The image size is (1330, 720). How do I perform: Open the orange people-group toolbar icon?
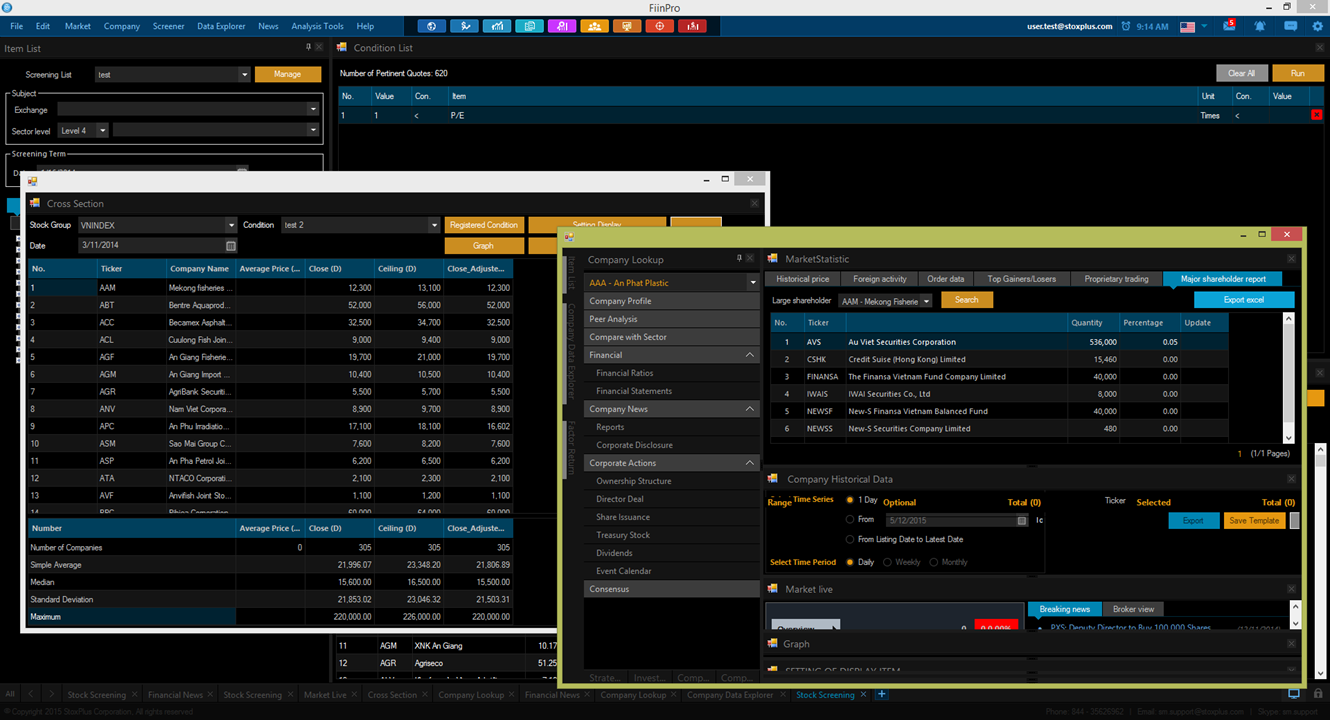tap(595, 26)
